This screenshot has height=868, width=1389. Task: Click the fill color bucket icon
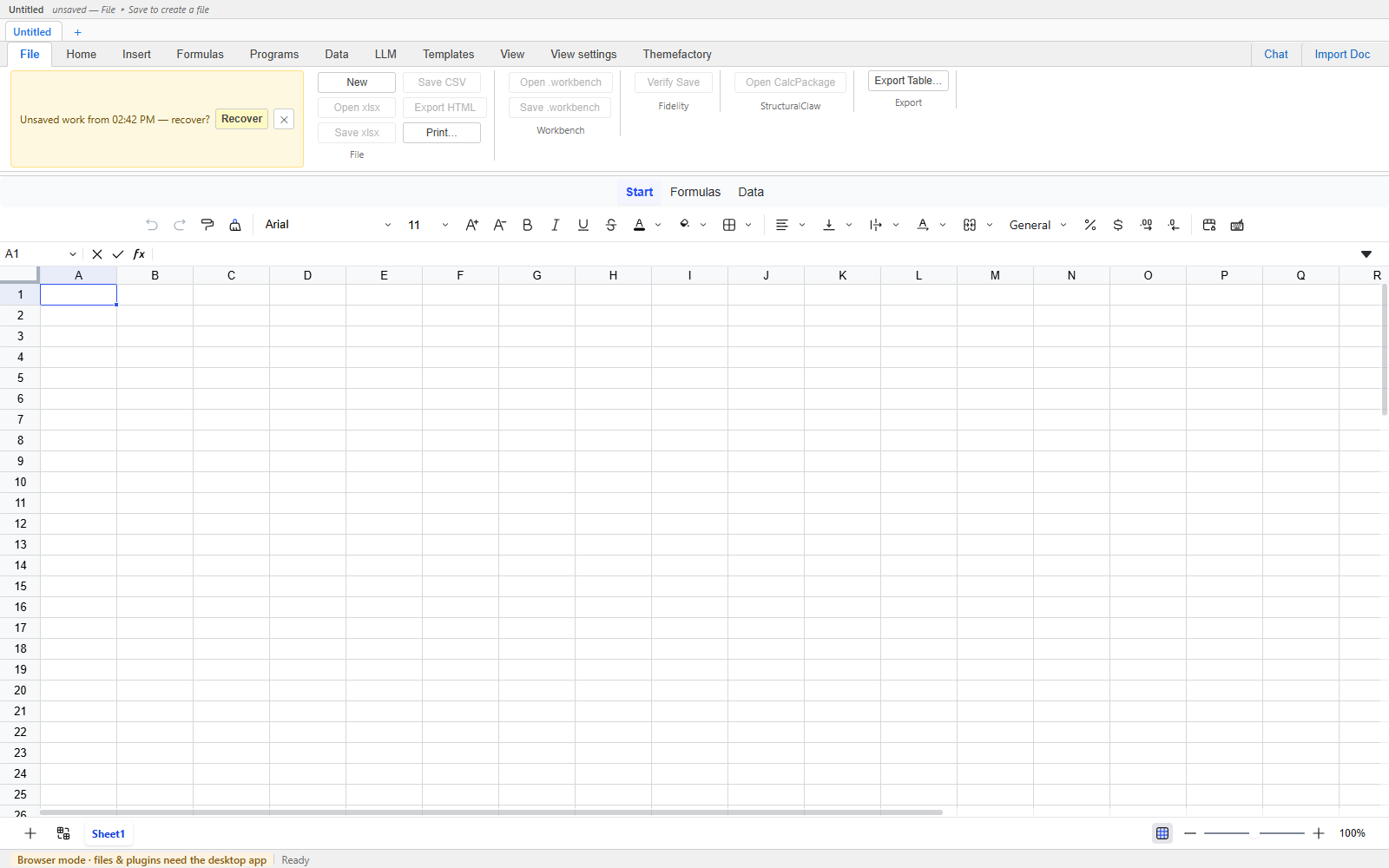click(x=685, y=225)
